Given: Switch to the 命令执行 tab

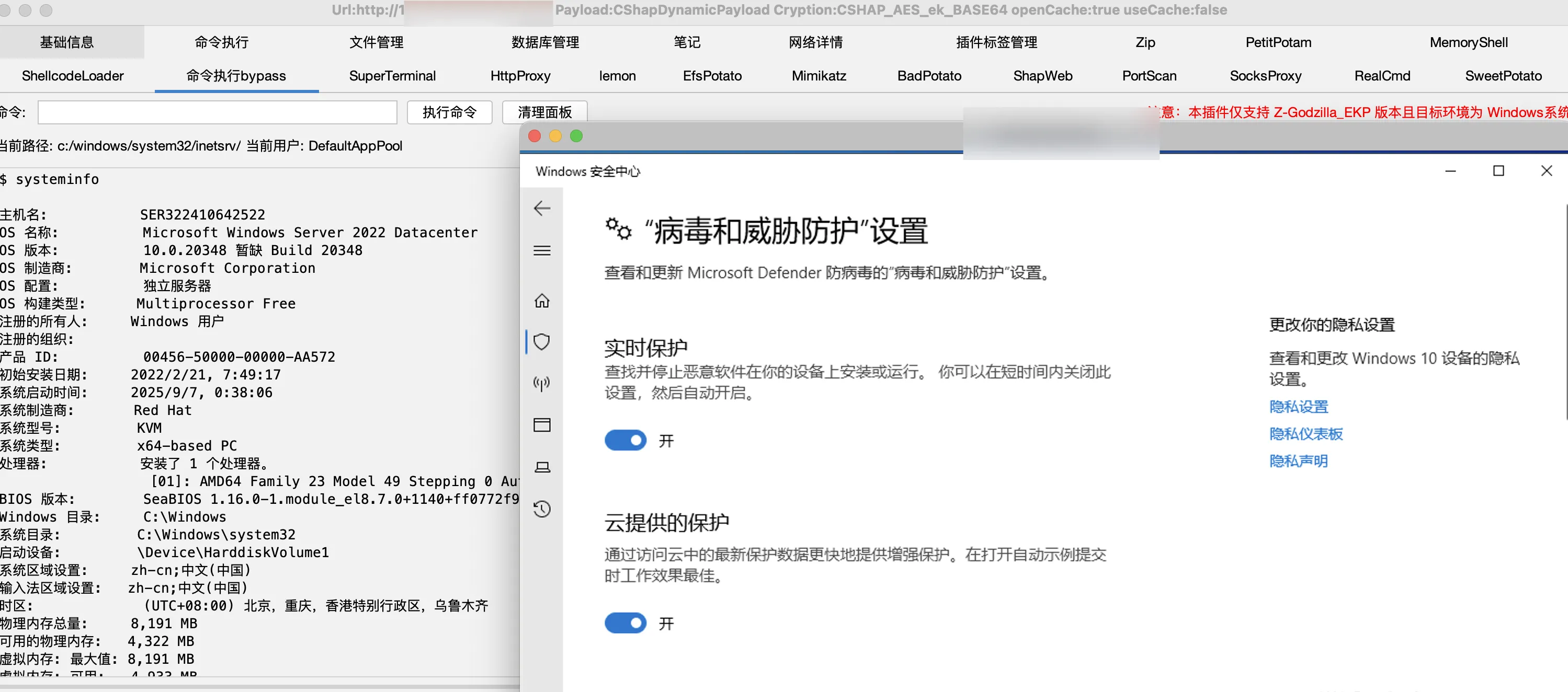Looking at the screenshot, I should (x=222, y=42).
